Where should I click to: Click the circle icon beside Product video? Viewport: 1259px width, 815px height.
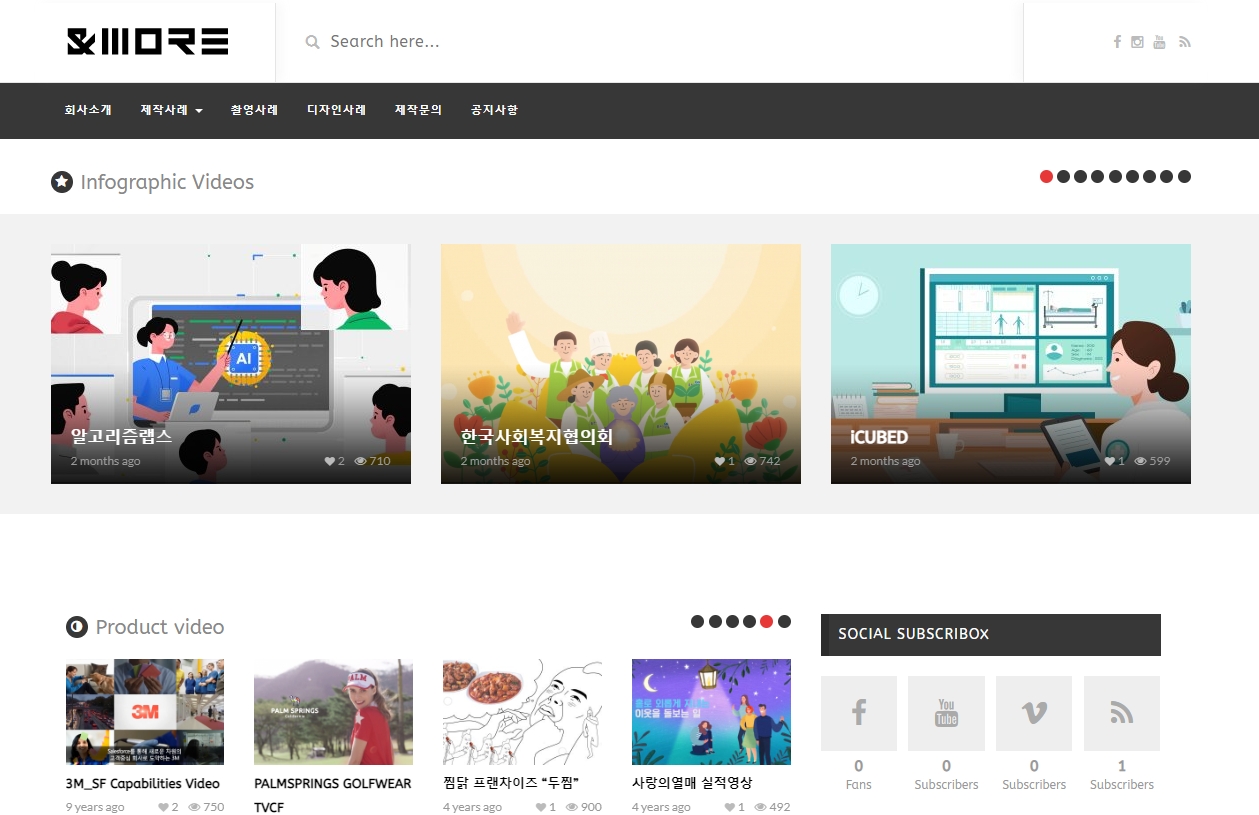pyautogui.click(x=77, y=627)
